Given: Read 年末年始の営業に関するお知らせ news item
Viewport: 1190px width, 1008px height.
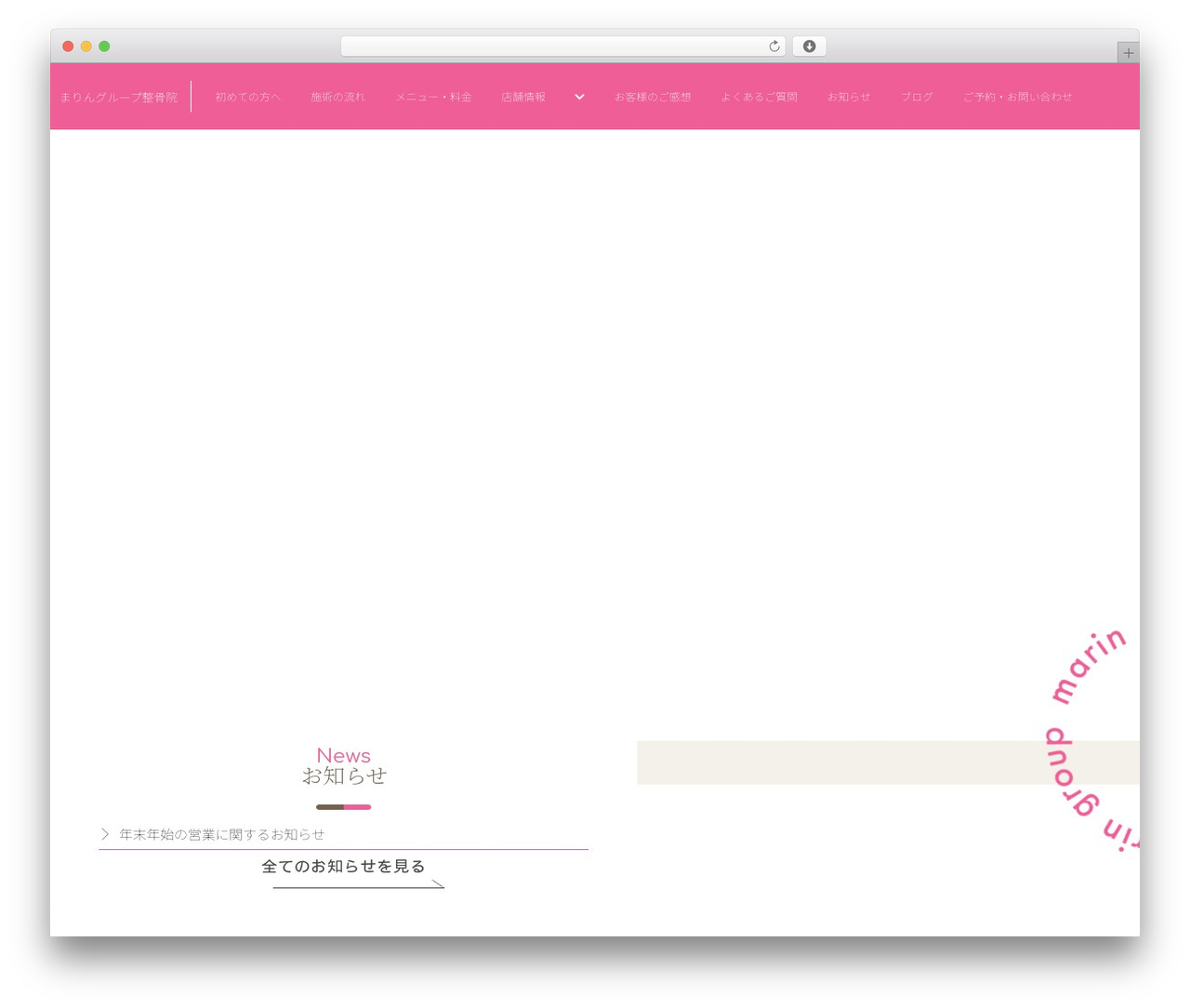Looking at the screenshot, I should point(222,835).
